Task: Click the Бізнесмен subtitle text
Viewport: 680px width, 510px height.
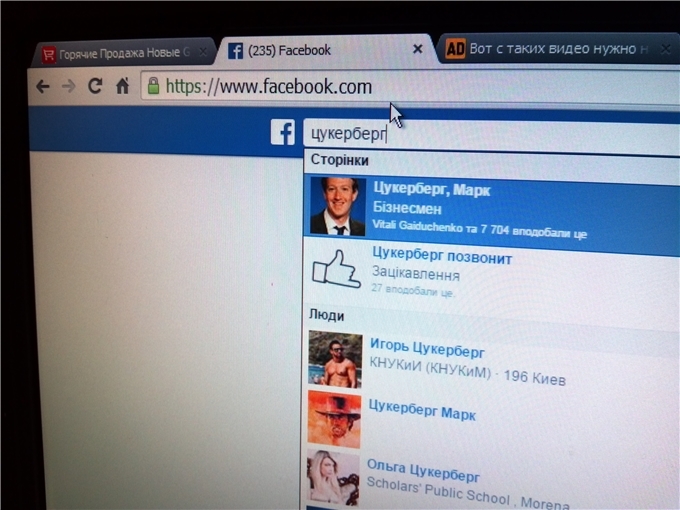Action: click(x=407, y=208)
